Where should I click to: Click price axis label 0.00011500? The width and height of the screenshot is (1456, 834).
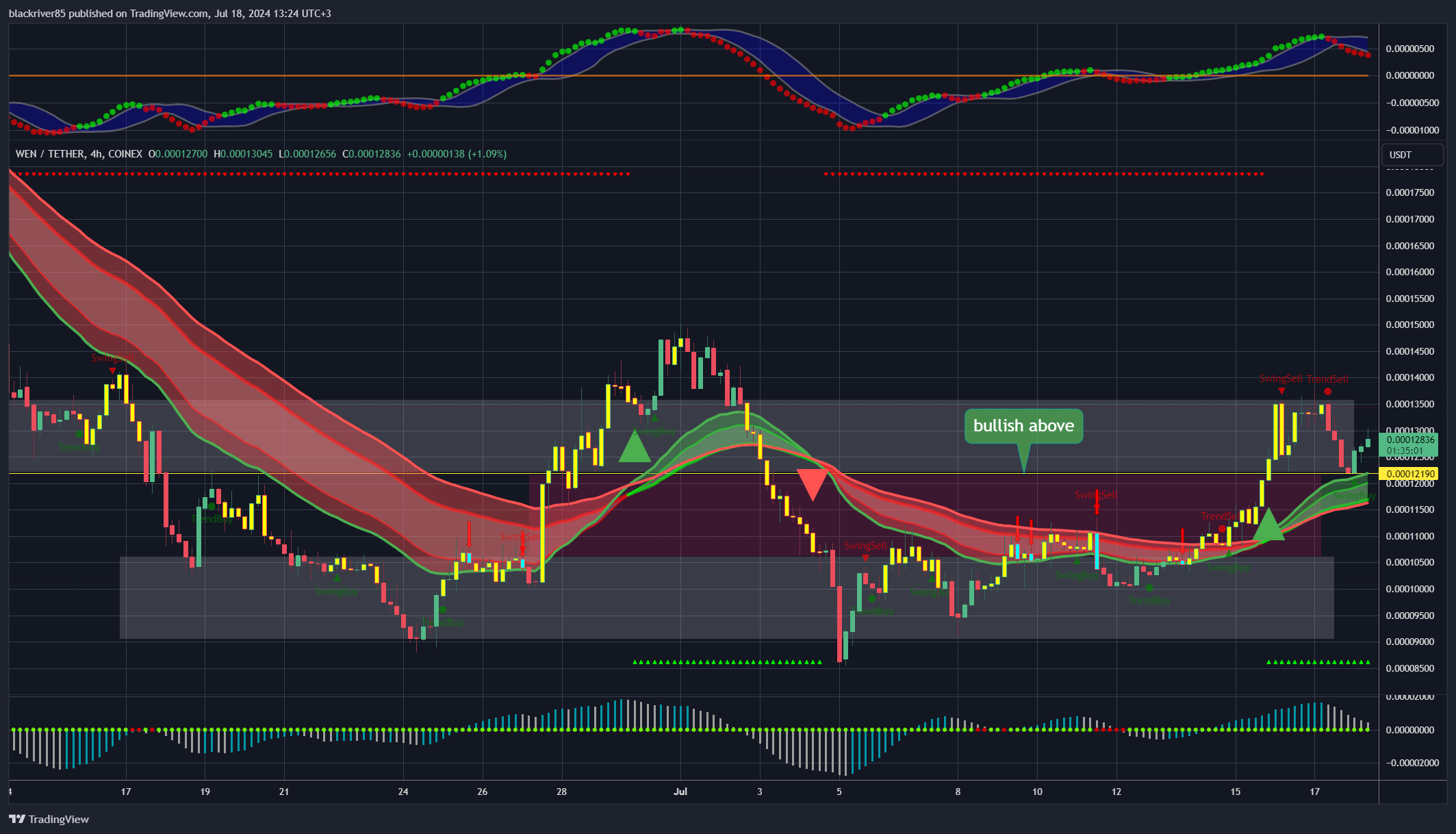1409,509
